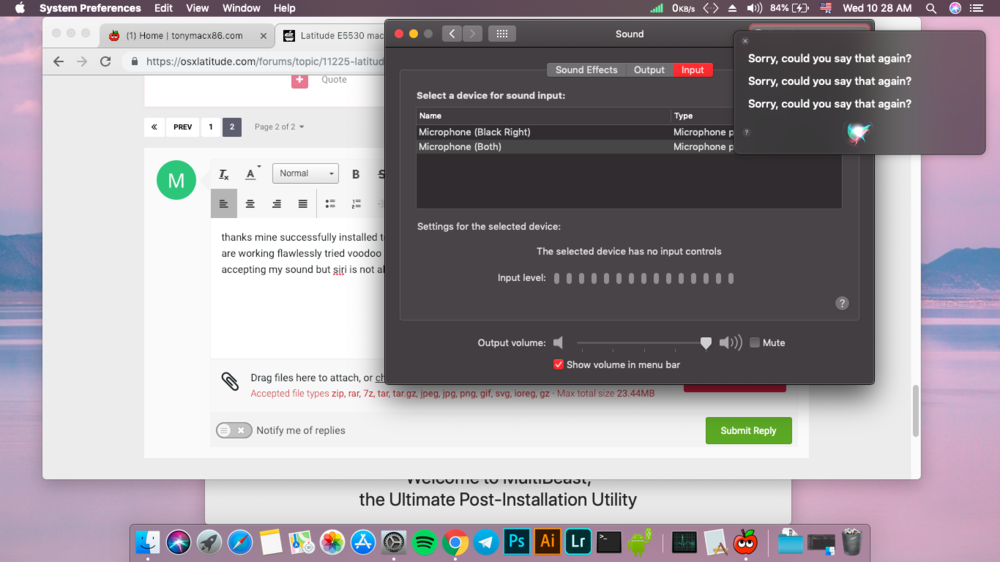The width and height of the screenshot is (1000, 562).
Task: Insert a bulleted list in editor
Action: click(330, 204)
